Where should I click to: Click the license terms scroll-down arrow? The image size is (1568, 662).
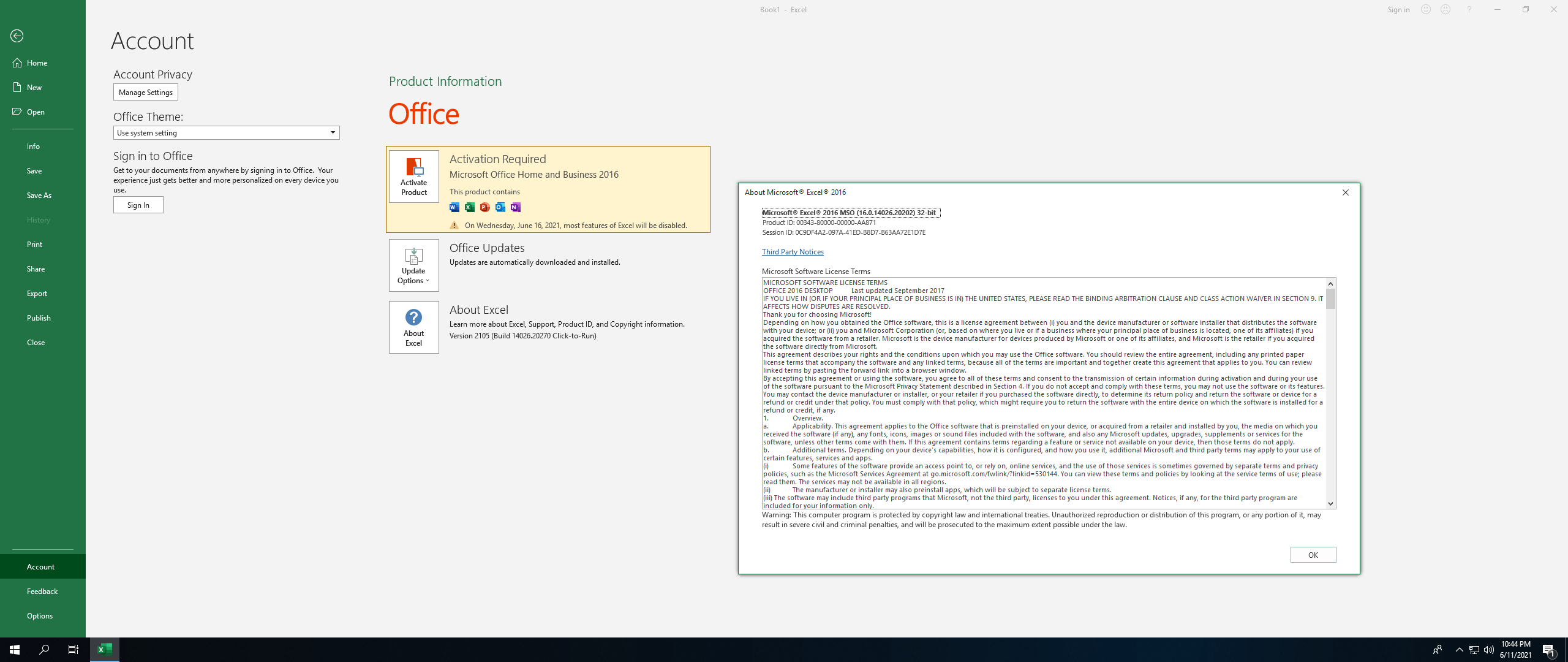tap(1331, 503)
